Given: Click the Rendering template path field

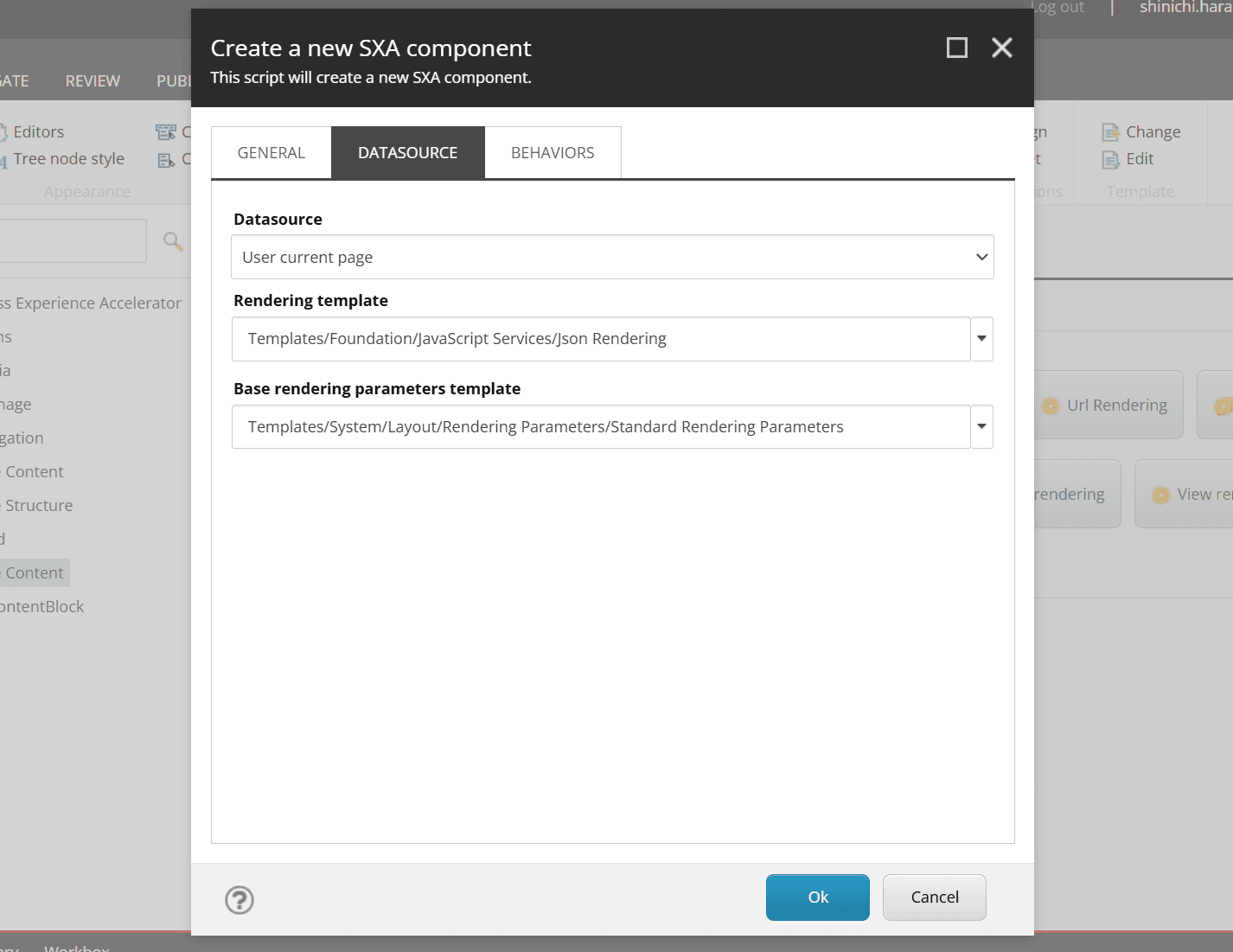Looking at the screenshot, I should (601, 339).
